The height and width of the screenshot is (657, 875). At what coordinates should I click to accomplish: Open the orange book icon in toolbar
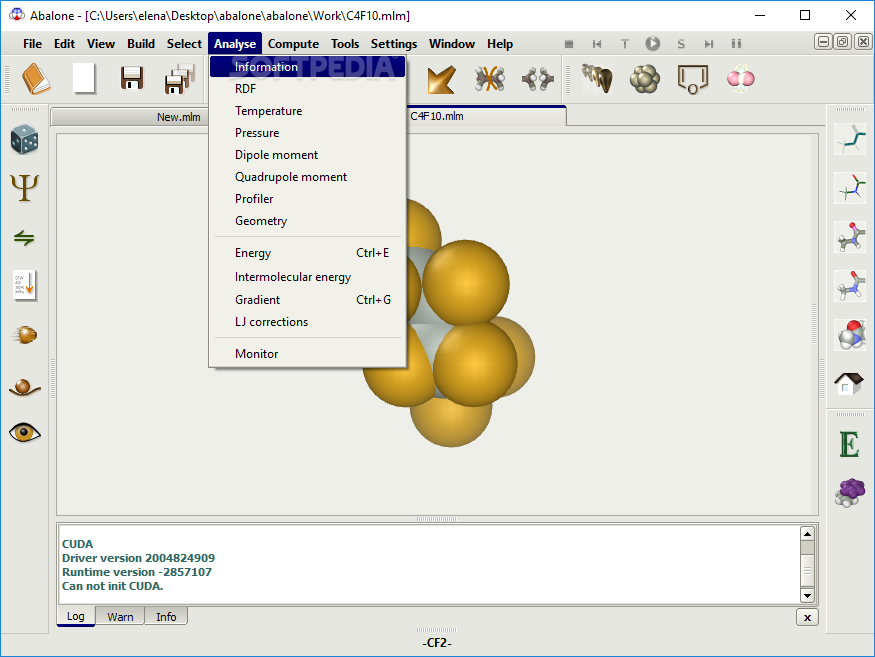pyautogui.click(x=36, y=79)
